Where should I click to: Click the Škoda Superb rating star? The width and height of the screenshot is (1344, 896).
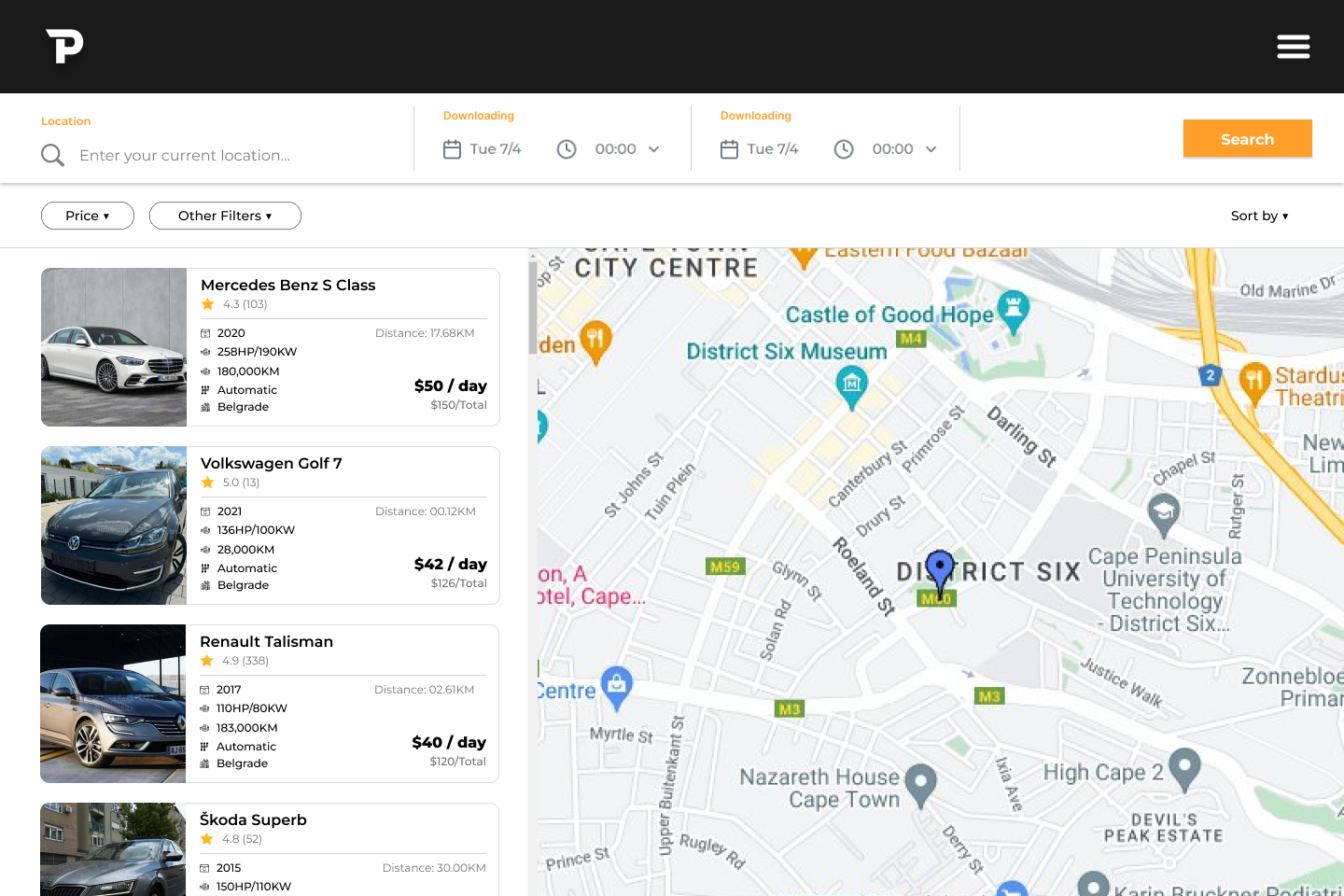pyautogui.click(x=206, y=839)
